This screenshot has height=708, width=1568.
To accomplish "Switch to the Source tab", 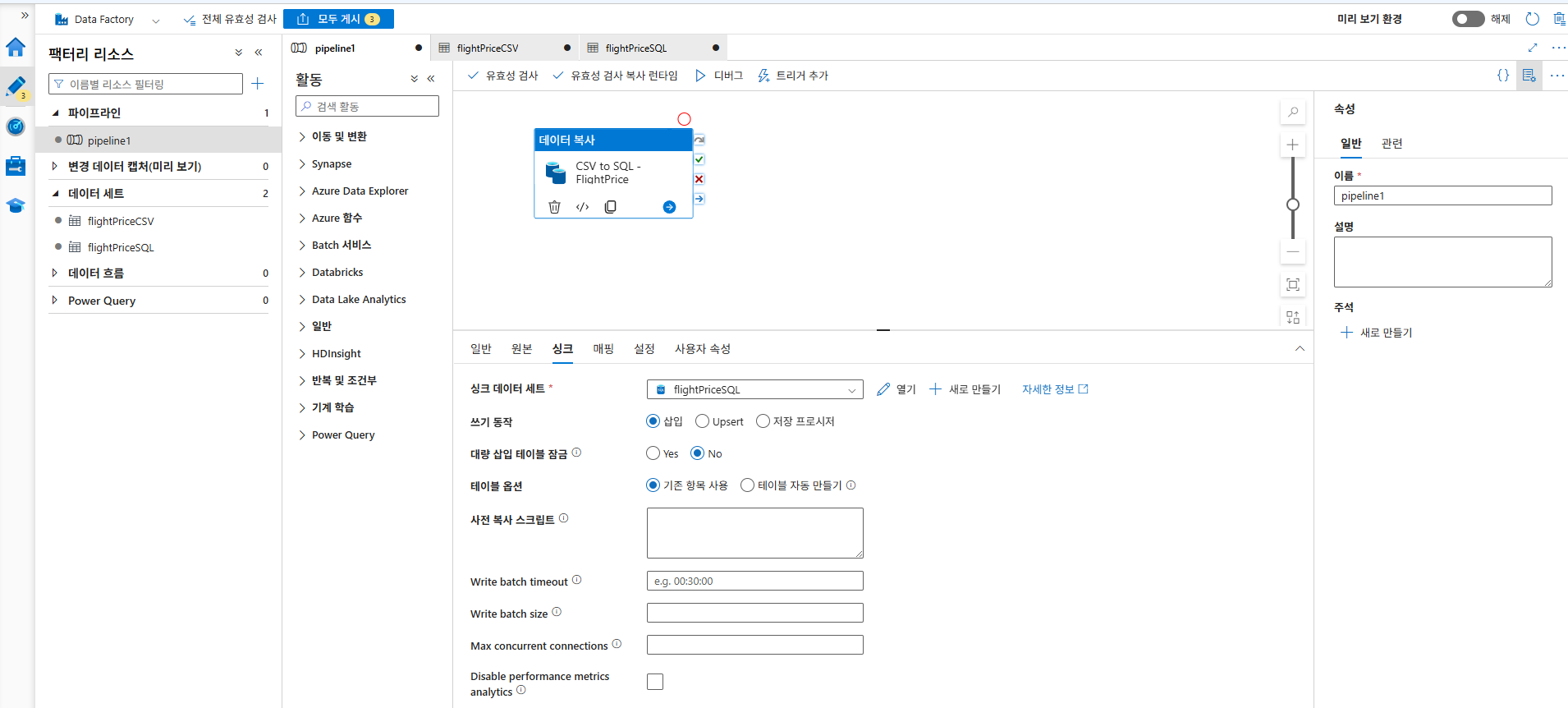I will click(x=521, y=349).
